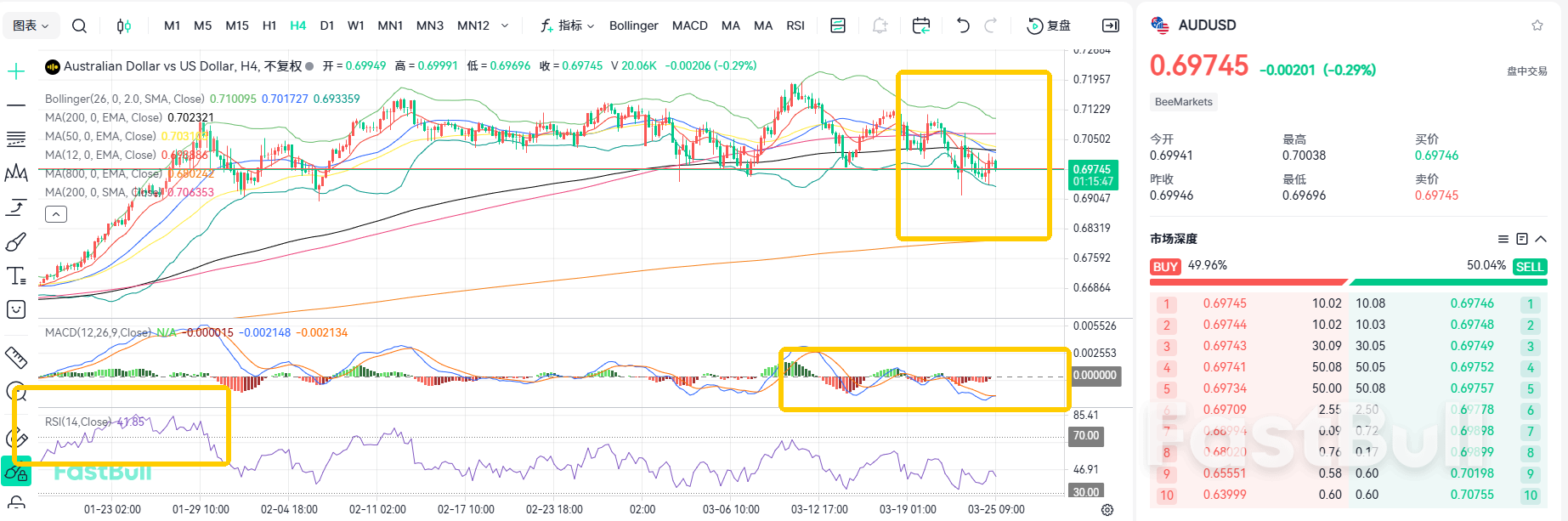Expand more timeframes chevron
Screen dimensions: 1568x521
(505, 25)
